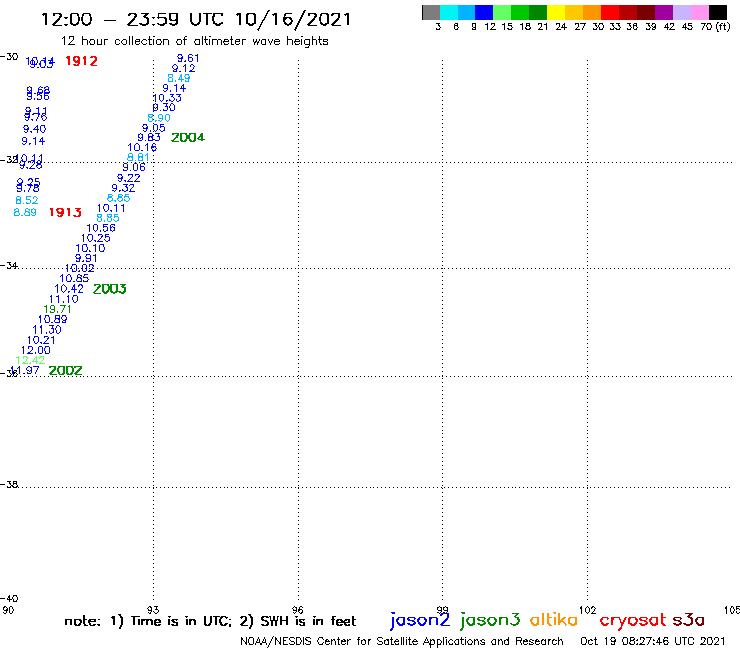Screen dimensions: 740x650
Task: Click the 'cryosat' satellite label
Action: [632, 620]
